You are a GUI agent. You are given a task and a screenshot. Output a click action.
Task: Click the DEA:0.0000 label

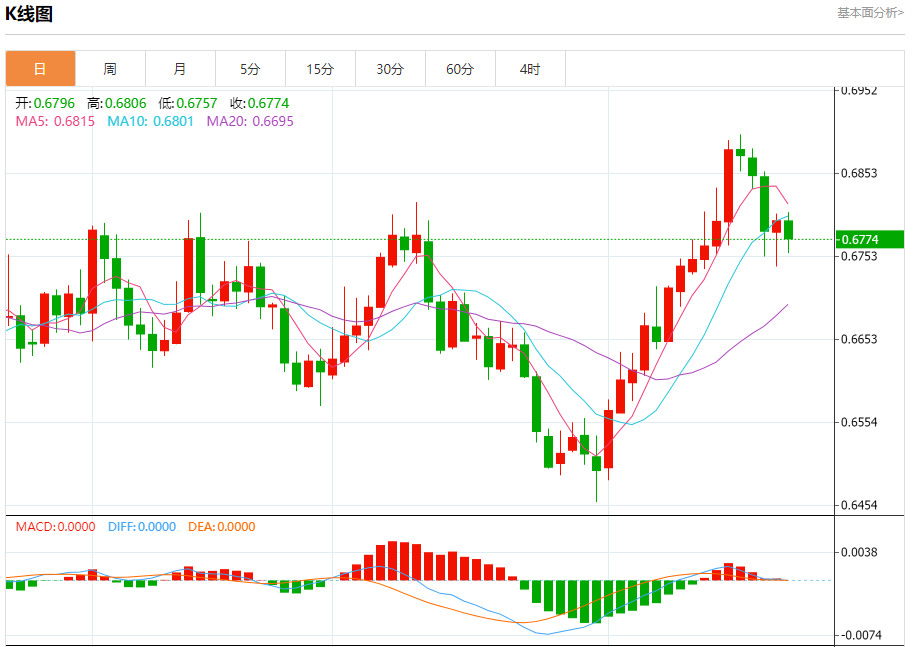pyautogui.click(x=222, y=527)
